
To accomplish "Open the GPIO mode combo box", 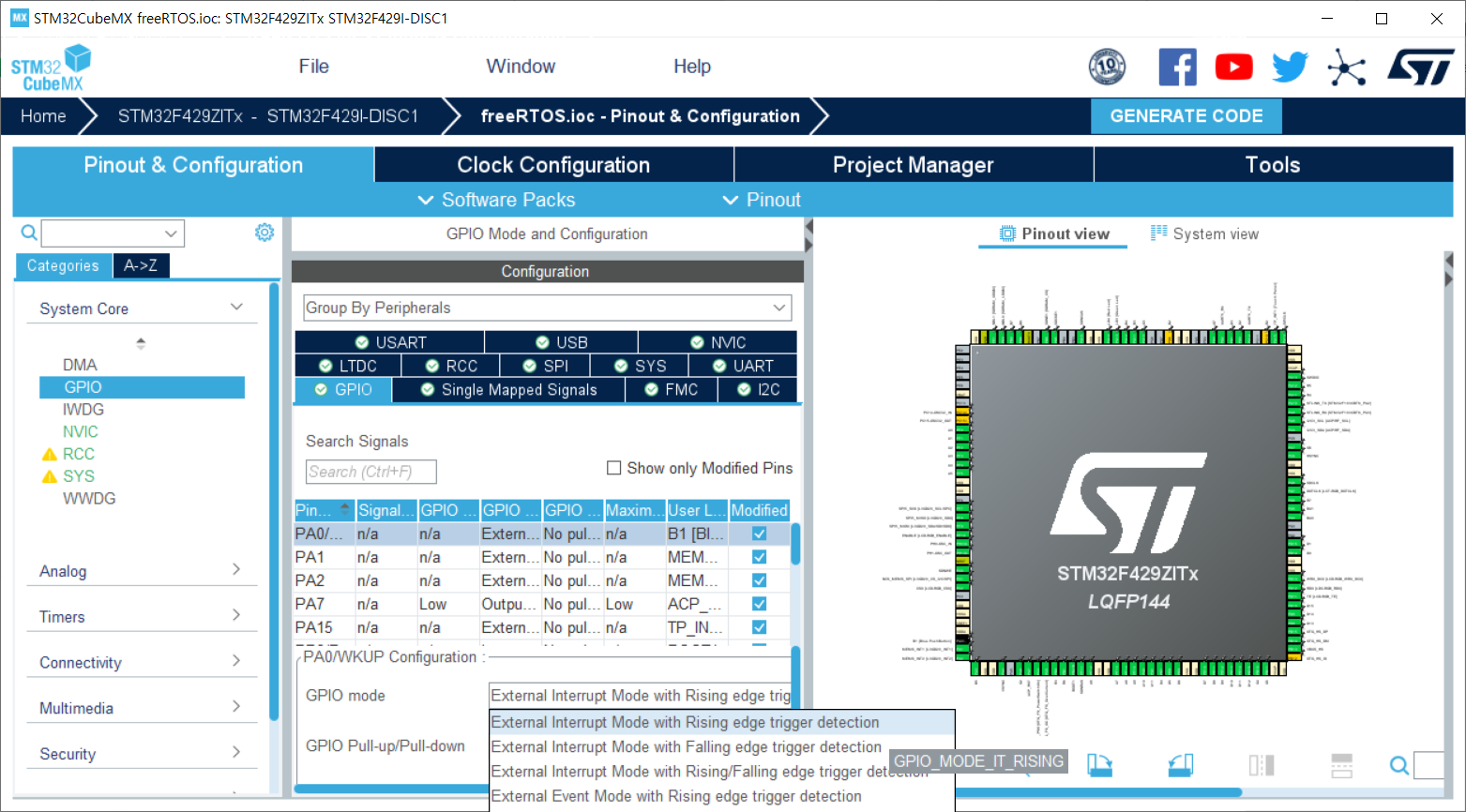I will pyautogui.click(x=641, y=696).
